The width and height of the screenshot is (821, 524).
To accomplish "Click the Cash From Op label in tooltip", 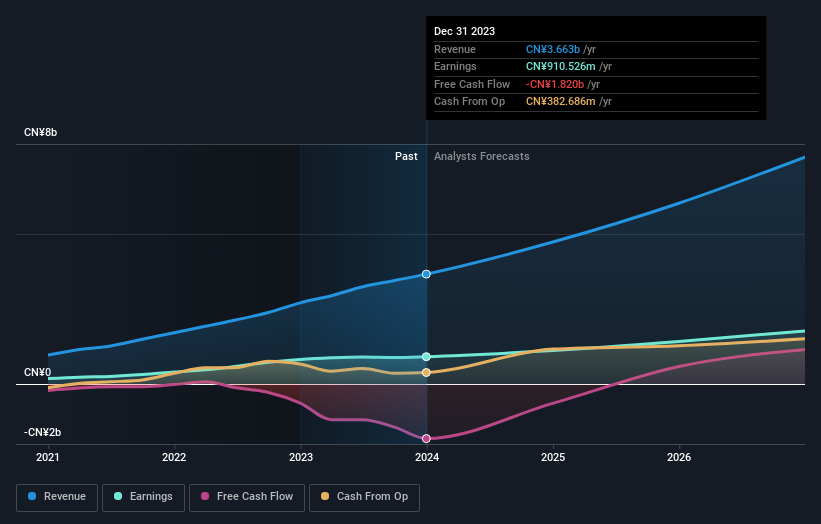I will pos(470,102).
